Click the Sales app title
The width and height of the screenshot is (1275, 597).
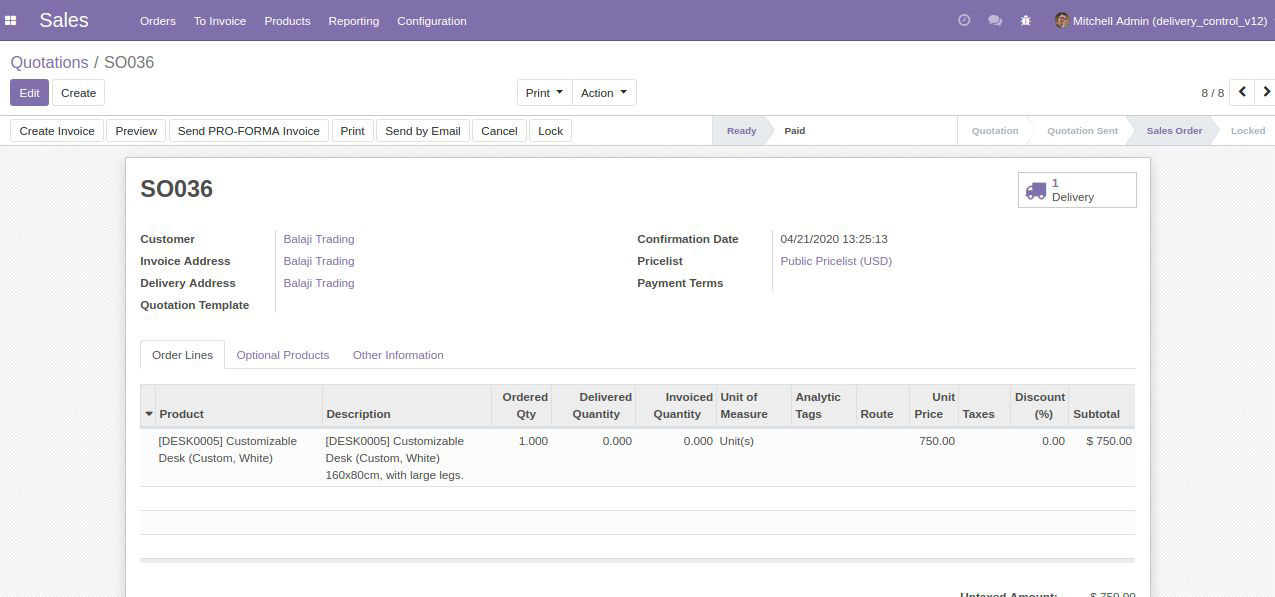(x=64, y=20)
